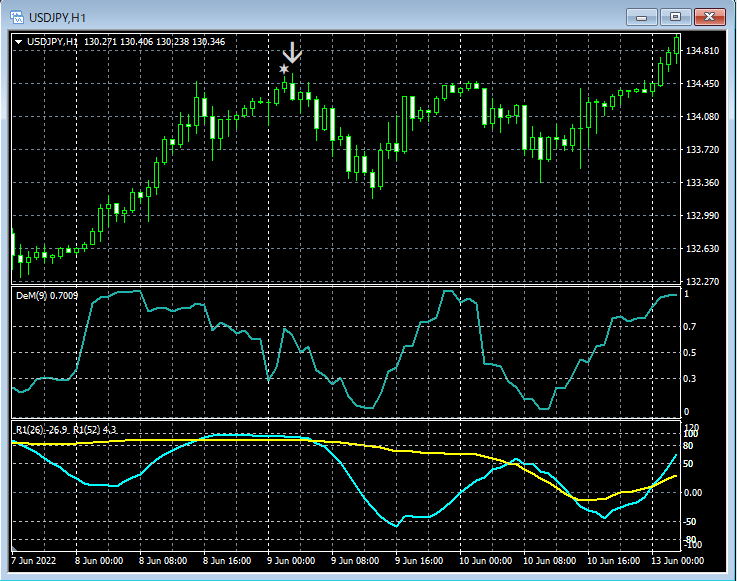The width and height of the screenshot is (738, 581).
Task: Select the white down arrow object on chart
Action: click(x=291, y=53)
